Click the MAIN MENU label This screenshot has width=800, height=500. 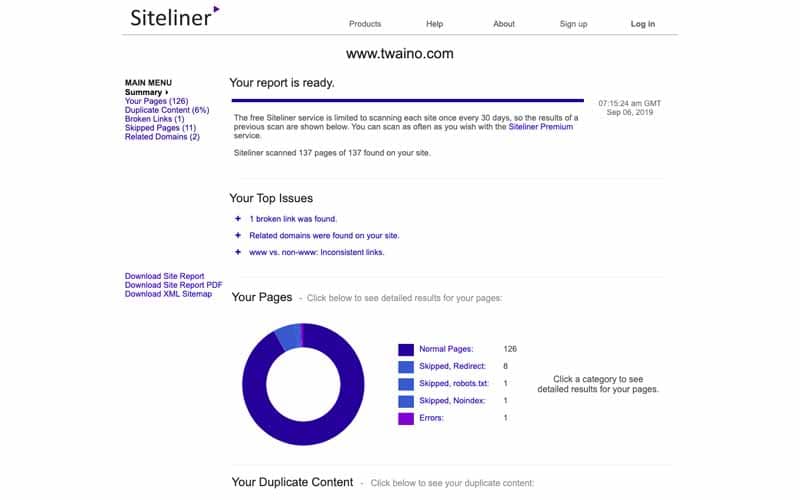[x=148, y=83]
